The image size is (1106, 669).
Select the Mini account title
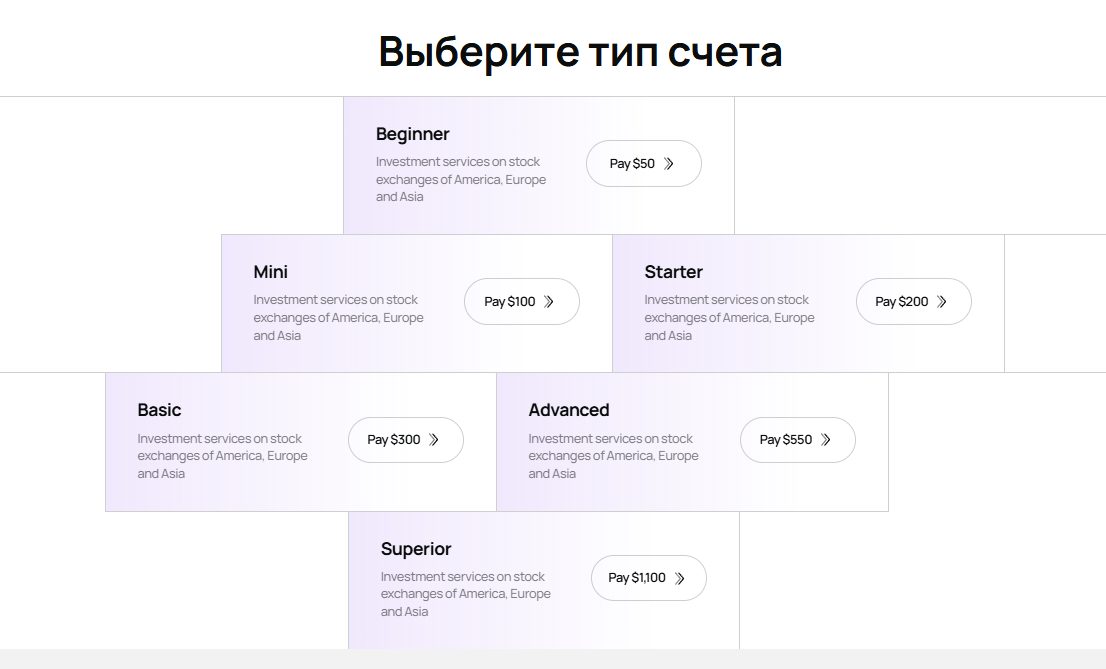pos(270,272)
